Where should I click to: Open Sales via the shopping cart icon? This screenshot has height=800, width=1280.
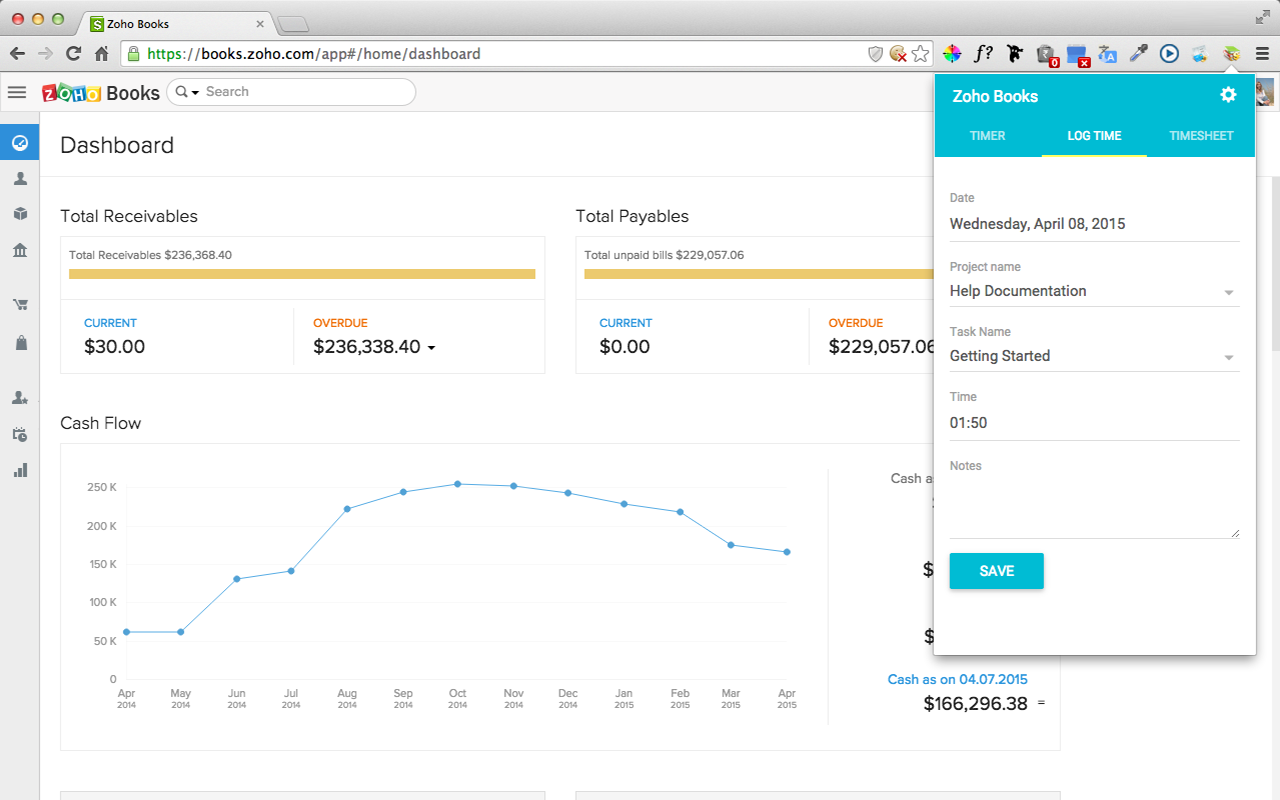coord(19,303)
